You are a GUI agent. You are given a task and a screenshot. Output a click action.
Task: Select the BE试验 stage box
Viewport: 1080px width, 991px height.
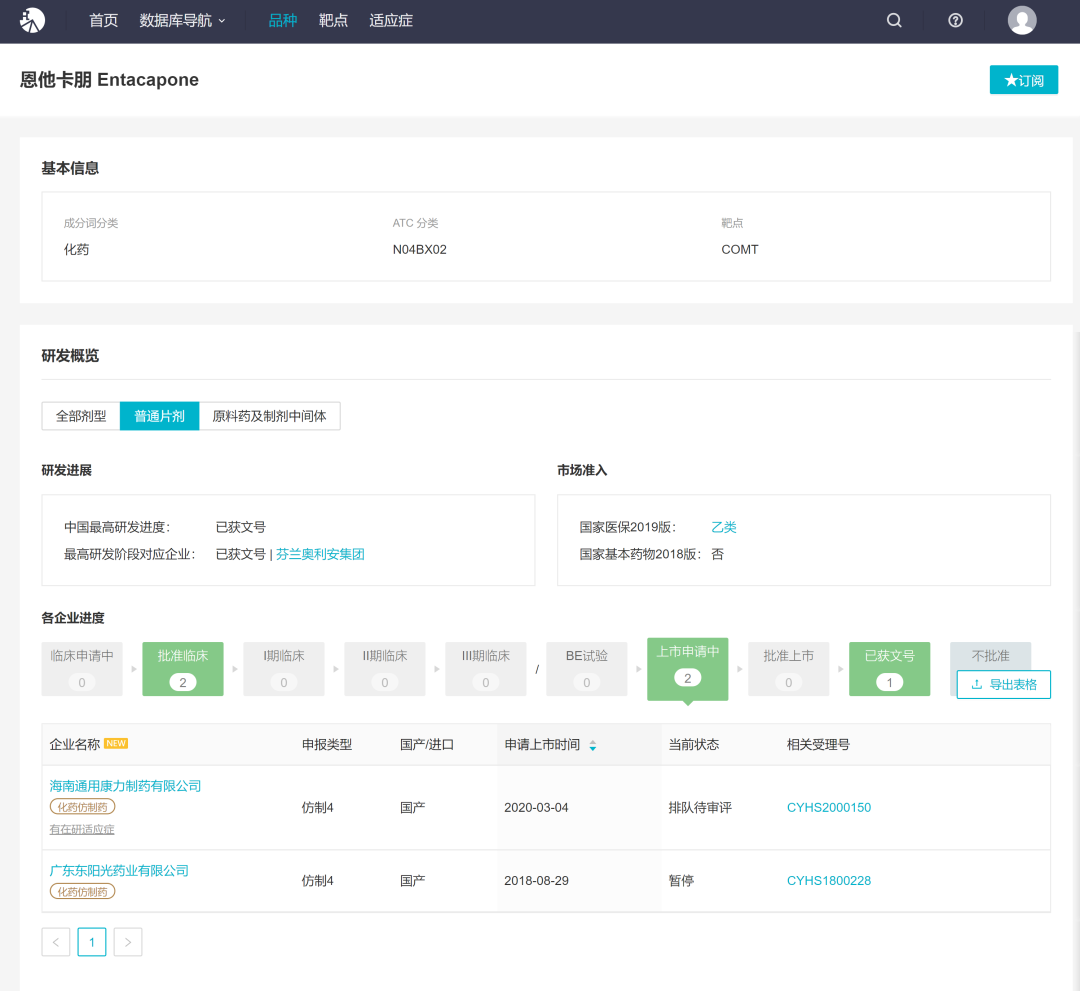pyautogui.click(x=587, y=669)
